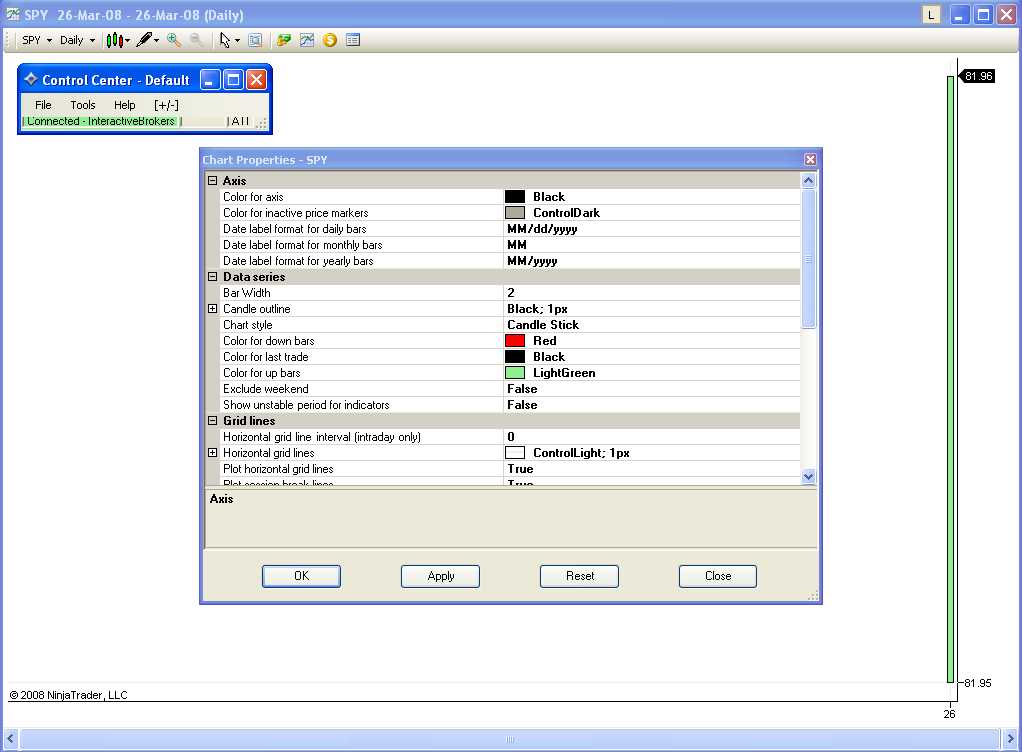Click the zoom in magnifier icon
1022x752 pixels.
coord(174,40)
